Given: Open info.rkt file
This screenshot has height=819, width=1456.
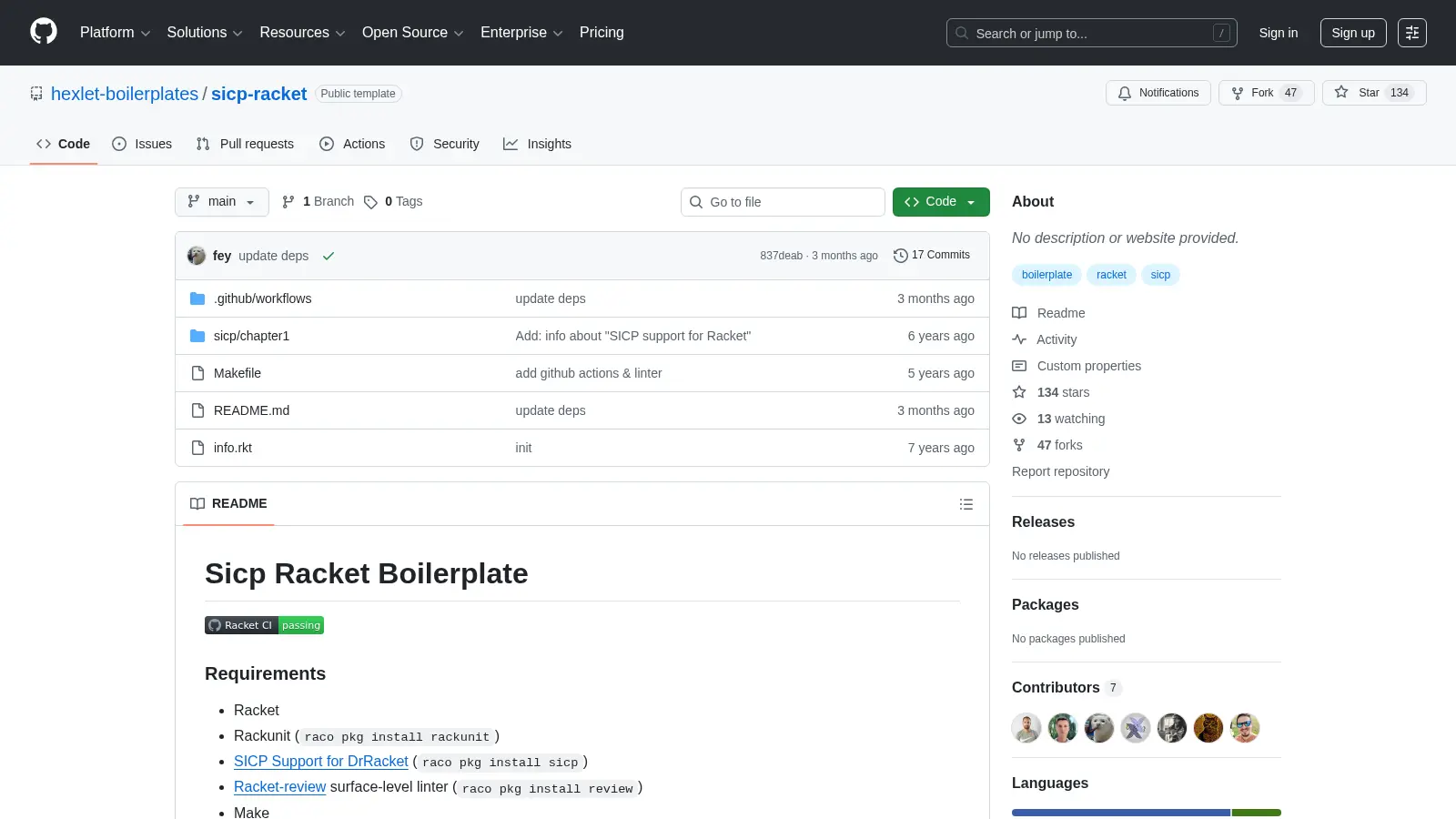Looking at the screenshot, I should (233, 448).
